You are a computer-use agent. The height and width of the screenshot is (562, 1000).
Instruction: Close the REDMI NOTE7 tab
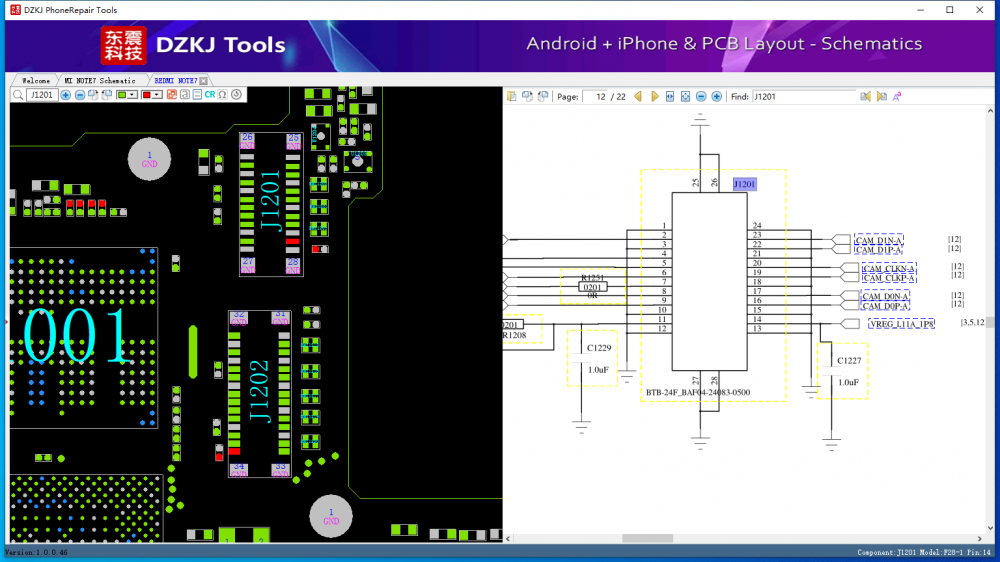coord(204,80)
